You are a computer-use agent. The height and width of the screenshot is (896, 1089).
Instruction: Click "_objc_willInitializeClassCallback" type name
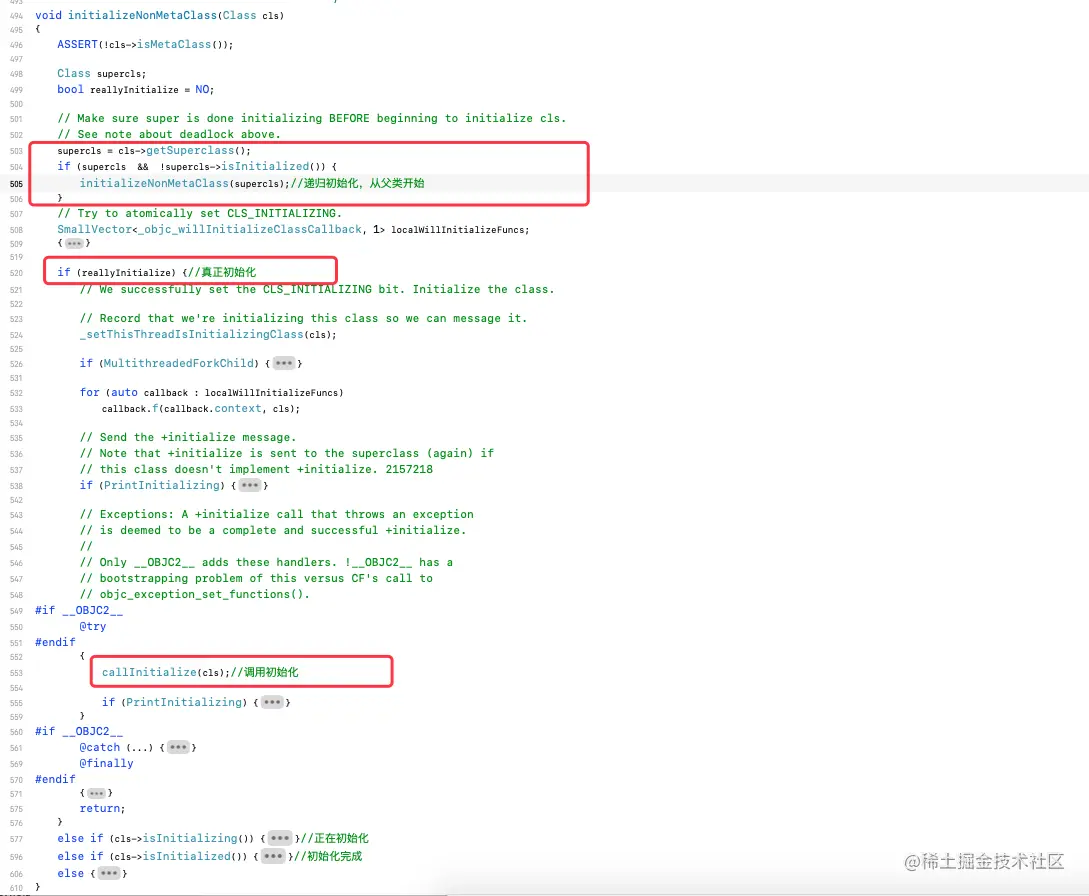[x=250, y=229]
